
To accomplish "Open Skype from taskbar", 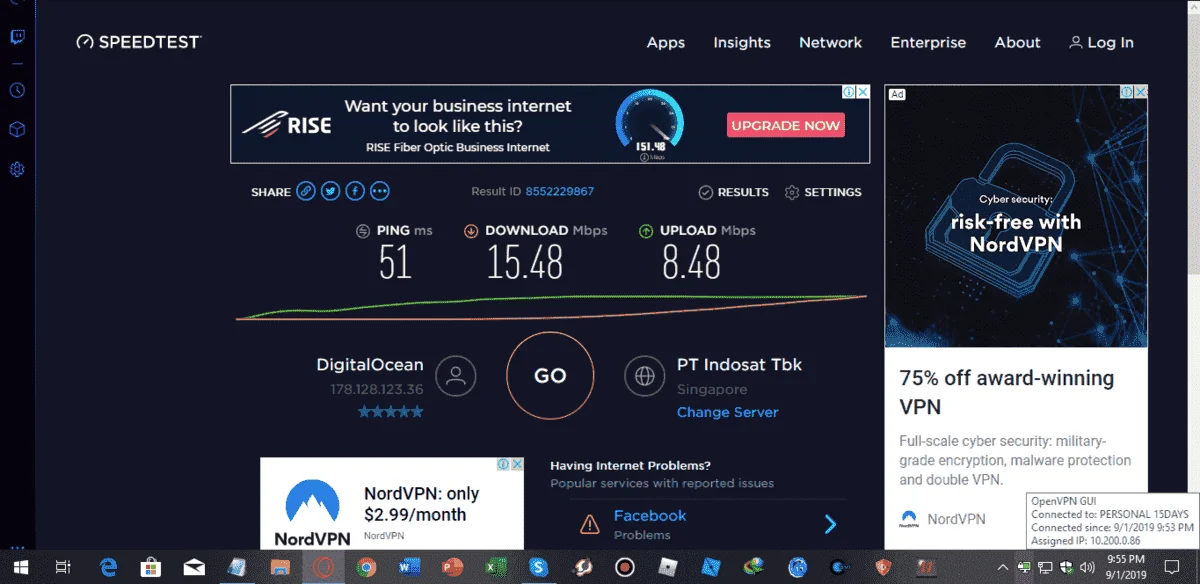I will click(539, 567).
